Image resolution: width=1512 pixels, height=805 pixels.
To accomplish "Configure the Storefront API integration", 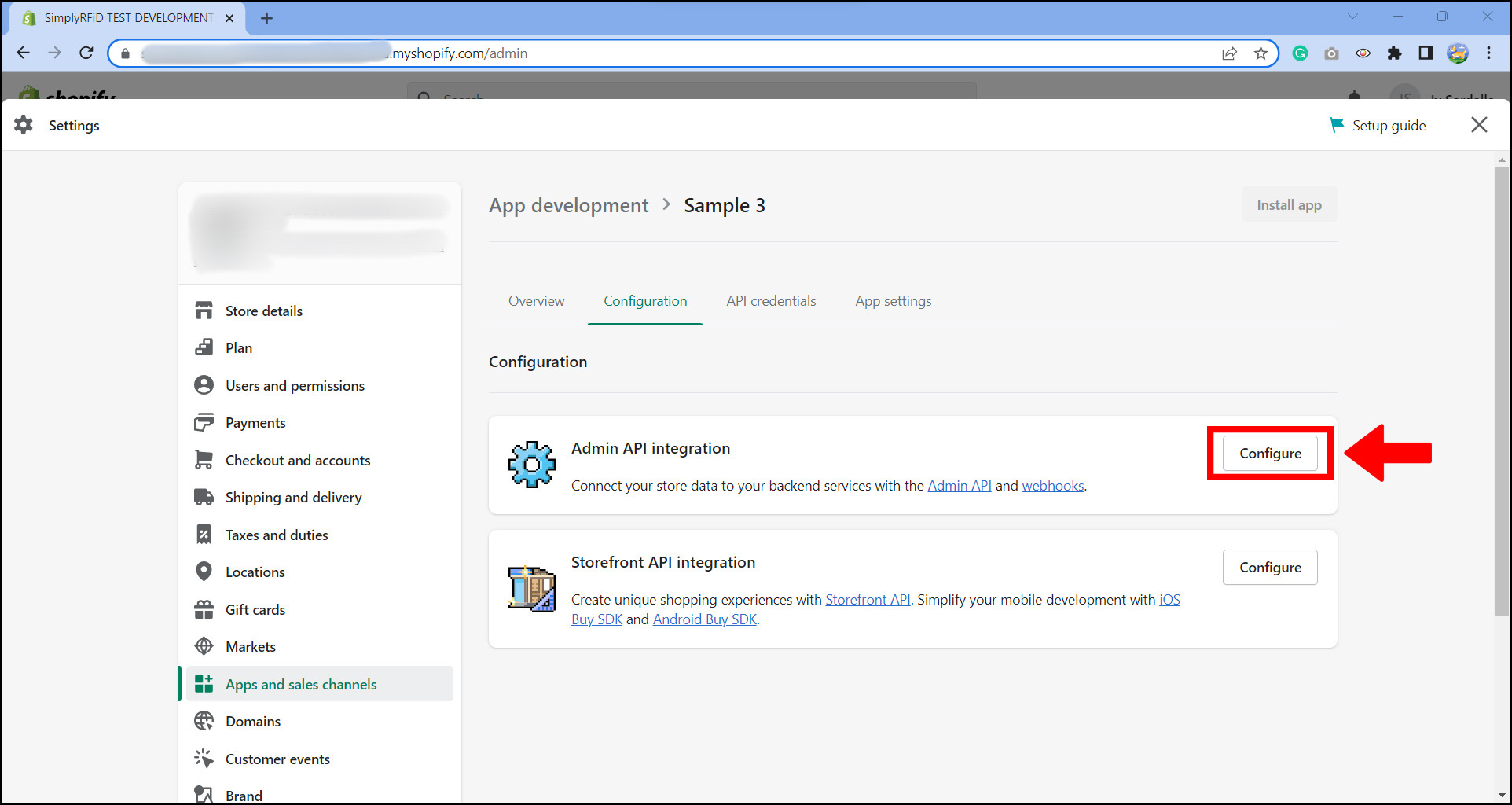I will point(1270,568).
